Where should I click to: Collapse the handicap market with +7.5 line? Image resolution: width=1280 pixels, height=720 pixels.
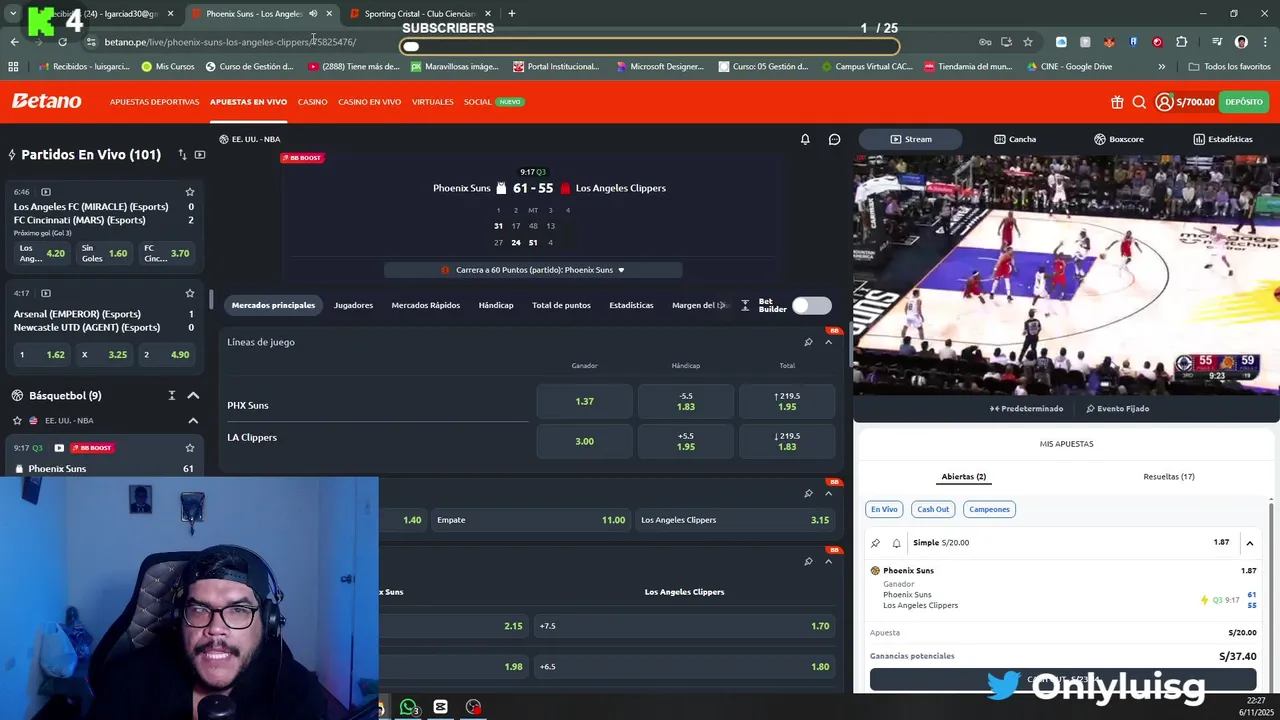click(x=828, y=561)
